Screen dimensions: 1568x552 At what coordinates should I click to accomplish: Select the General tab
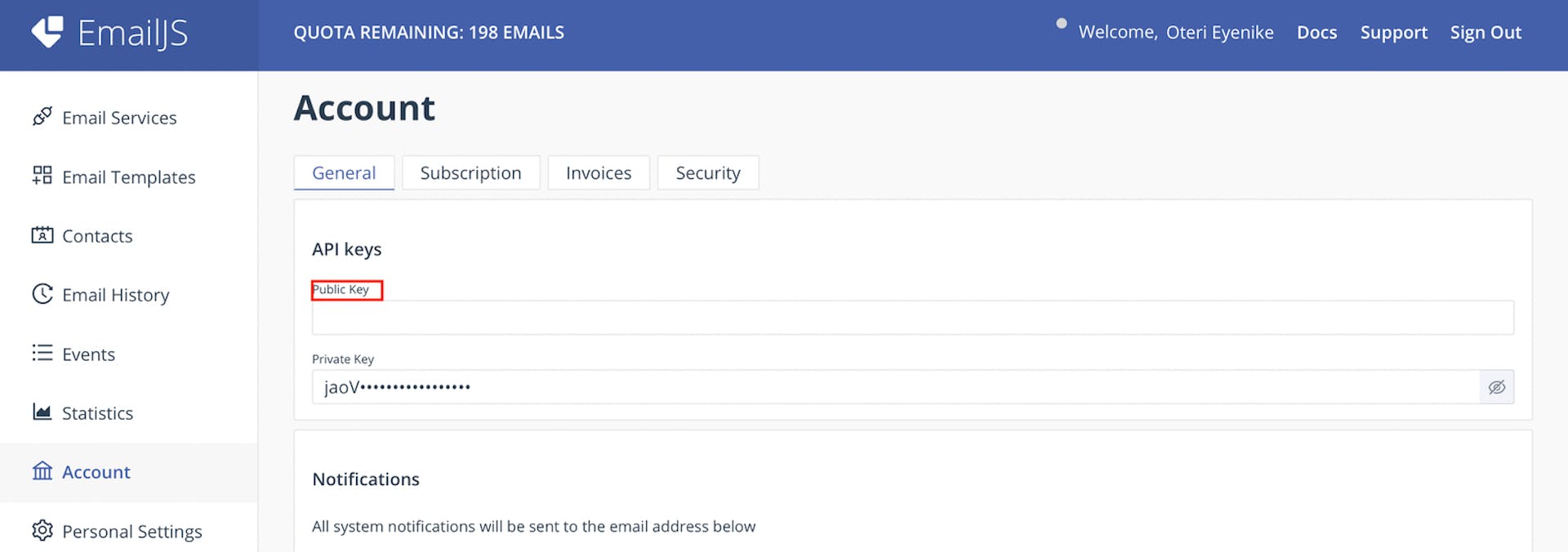[x=344, y=172]
